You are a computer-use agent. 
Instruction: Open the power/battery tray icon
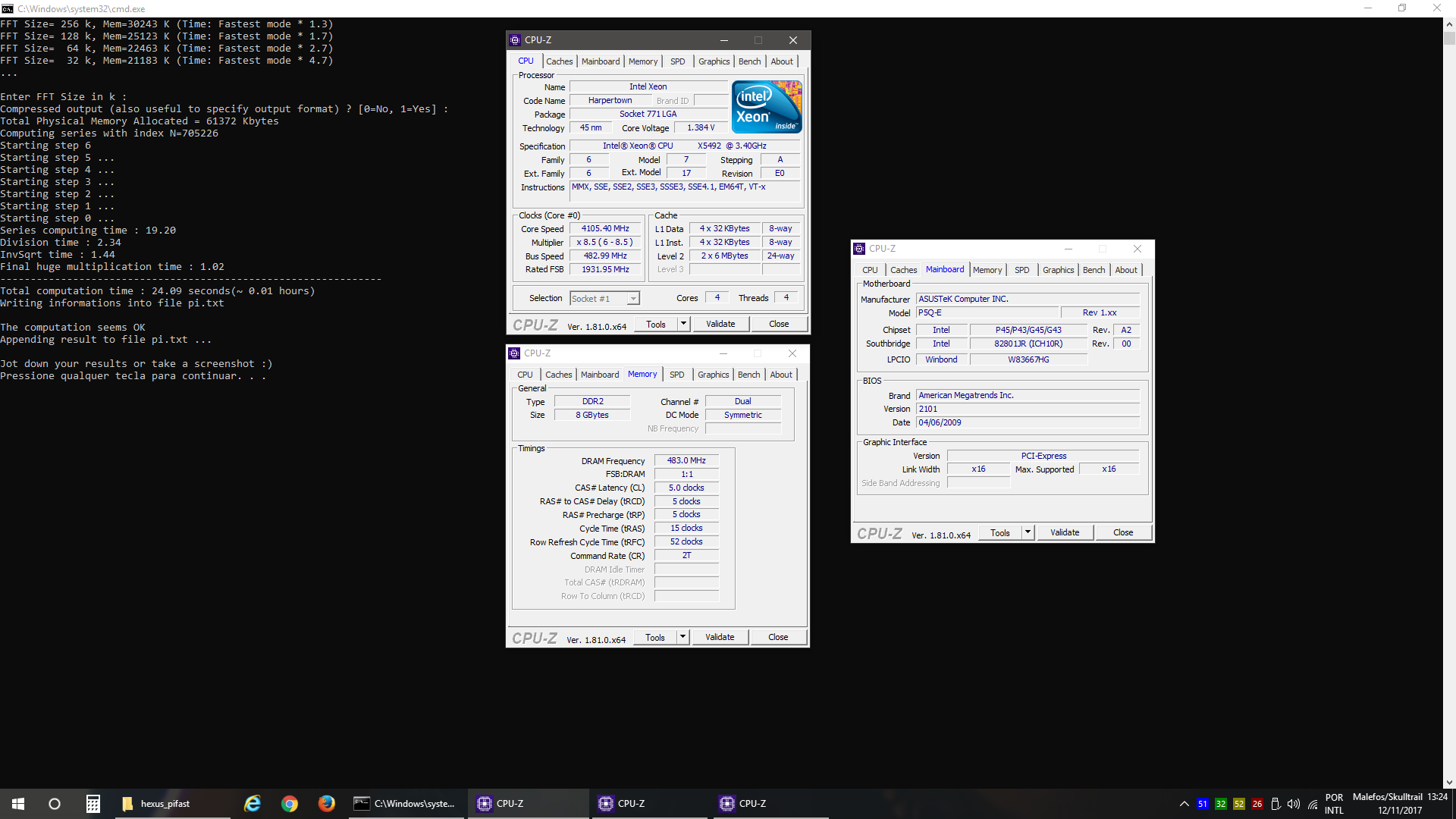(x=1276, y=804)
